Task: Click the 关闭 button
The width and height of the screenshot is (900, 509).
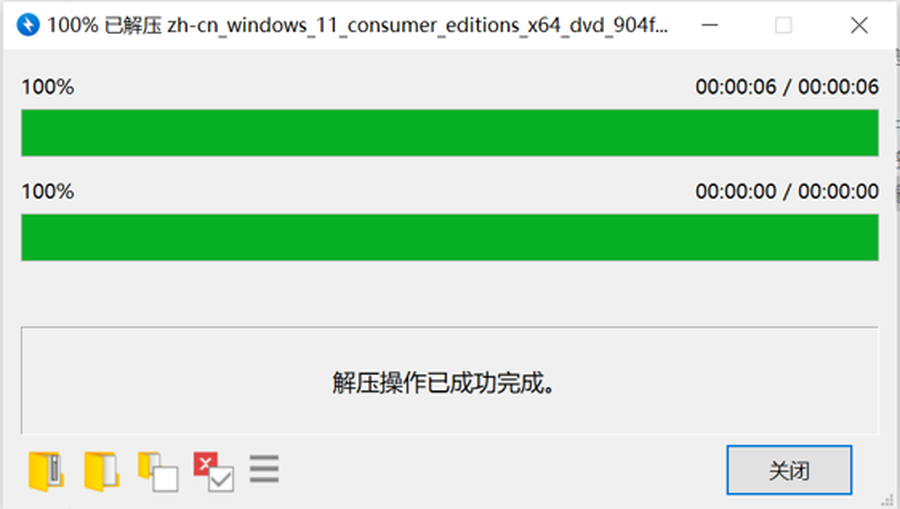Action: pyautogui.click(x=789, y=470)
